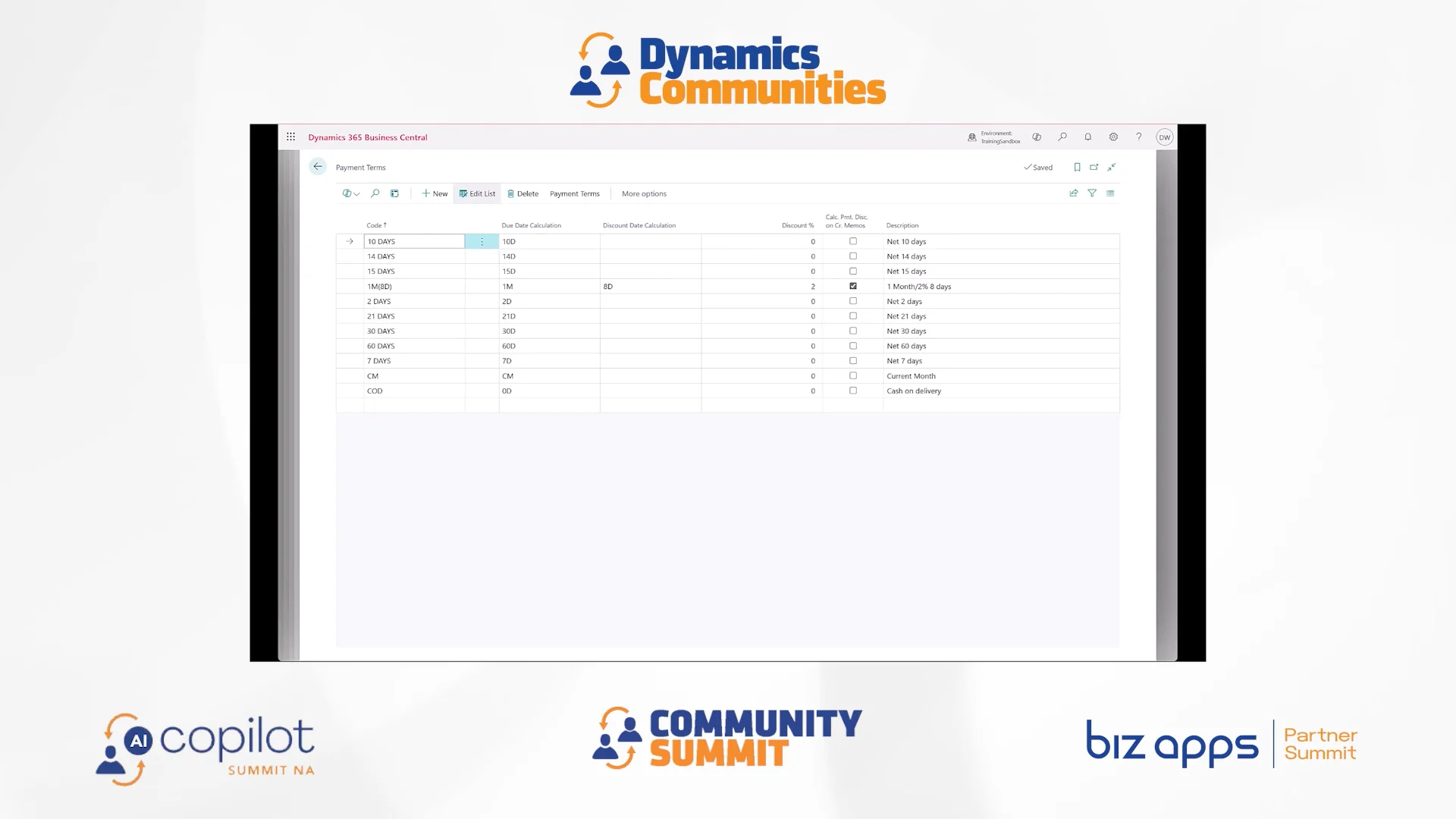
Task: Toggle the filter pane funnel icon
Action: click(1092, 193)
